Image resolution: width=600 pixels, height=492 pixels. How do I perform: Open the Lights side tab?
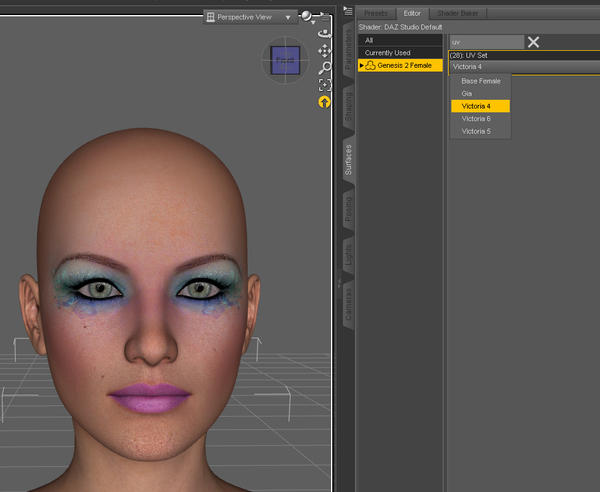[348, 255]
